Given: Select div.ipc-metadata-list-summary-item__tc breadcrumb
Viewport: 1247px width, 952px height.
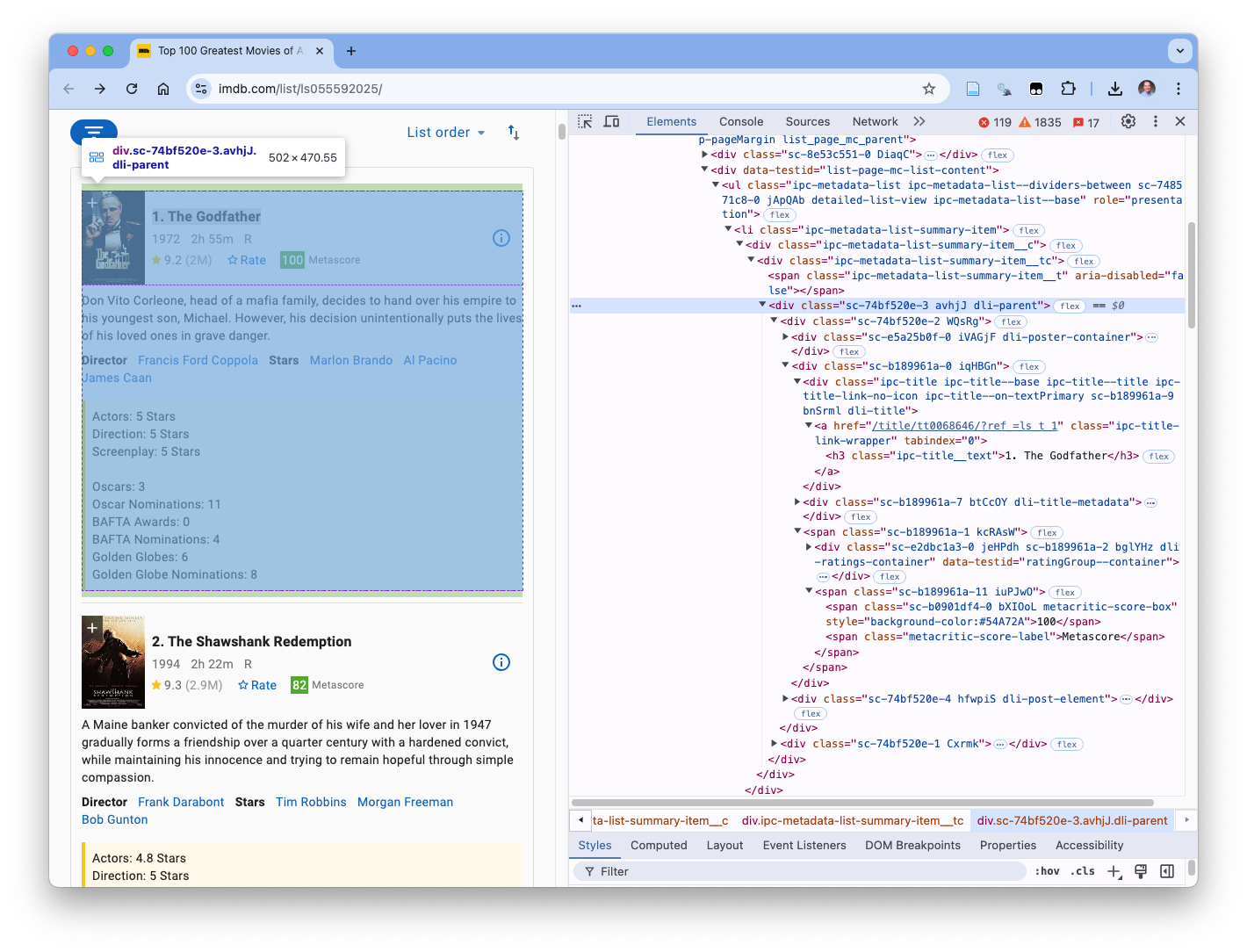Looking at the screenshot, I should [853, 821].
